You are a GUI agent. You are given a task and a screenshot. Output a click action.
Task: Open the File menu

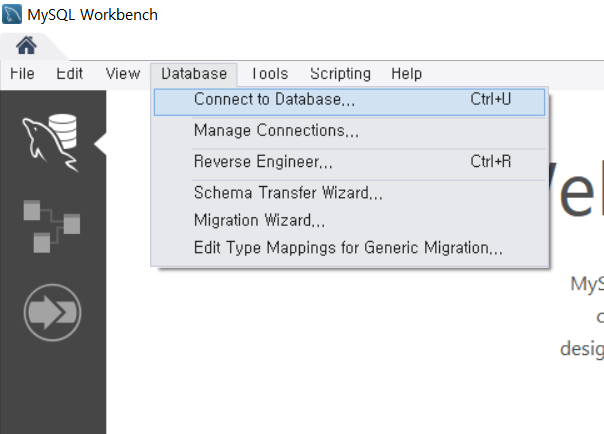click(x=22, y=73)
